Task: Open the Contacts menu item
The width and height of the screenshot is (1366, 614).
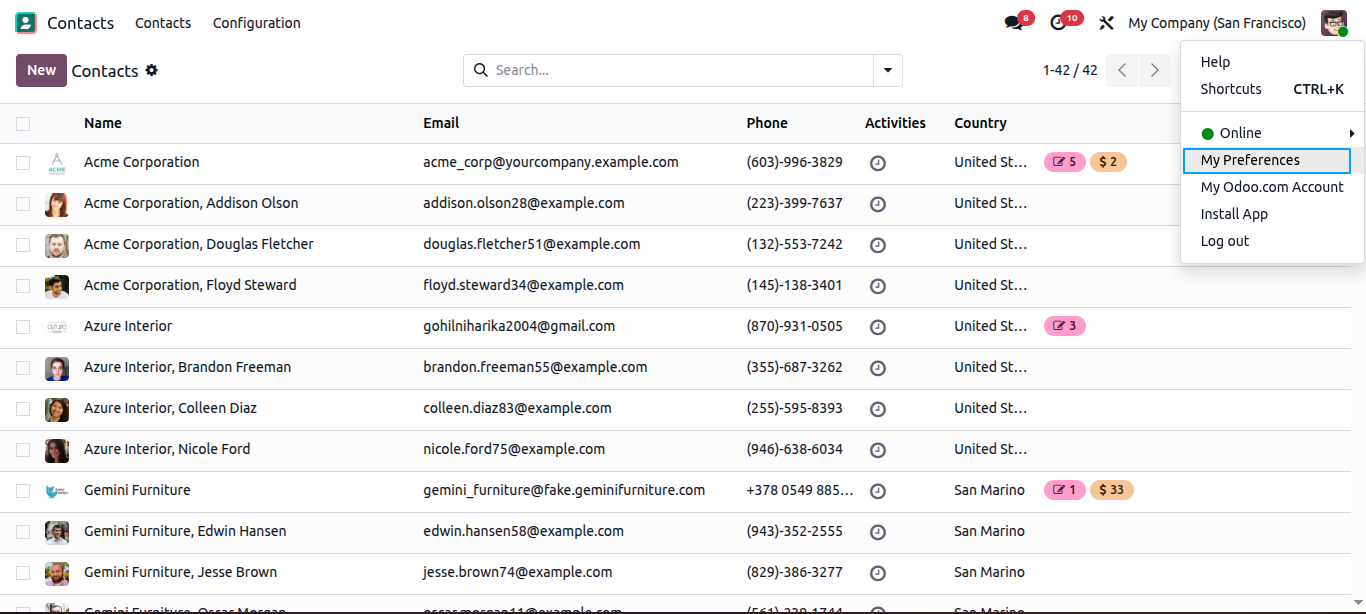Action: [163, 23]
